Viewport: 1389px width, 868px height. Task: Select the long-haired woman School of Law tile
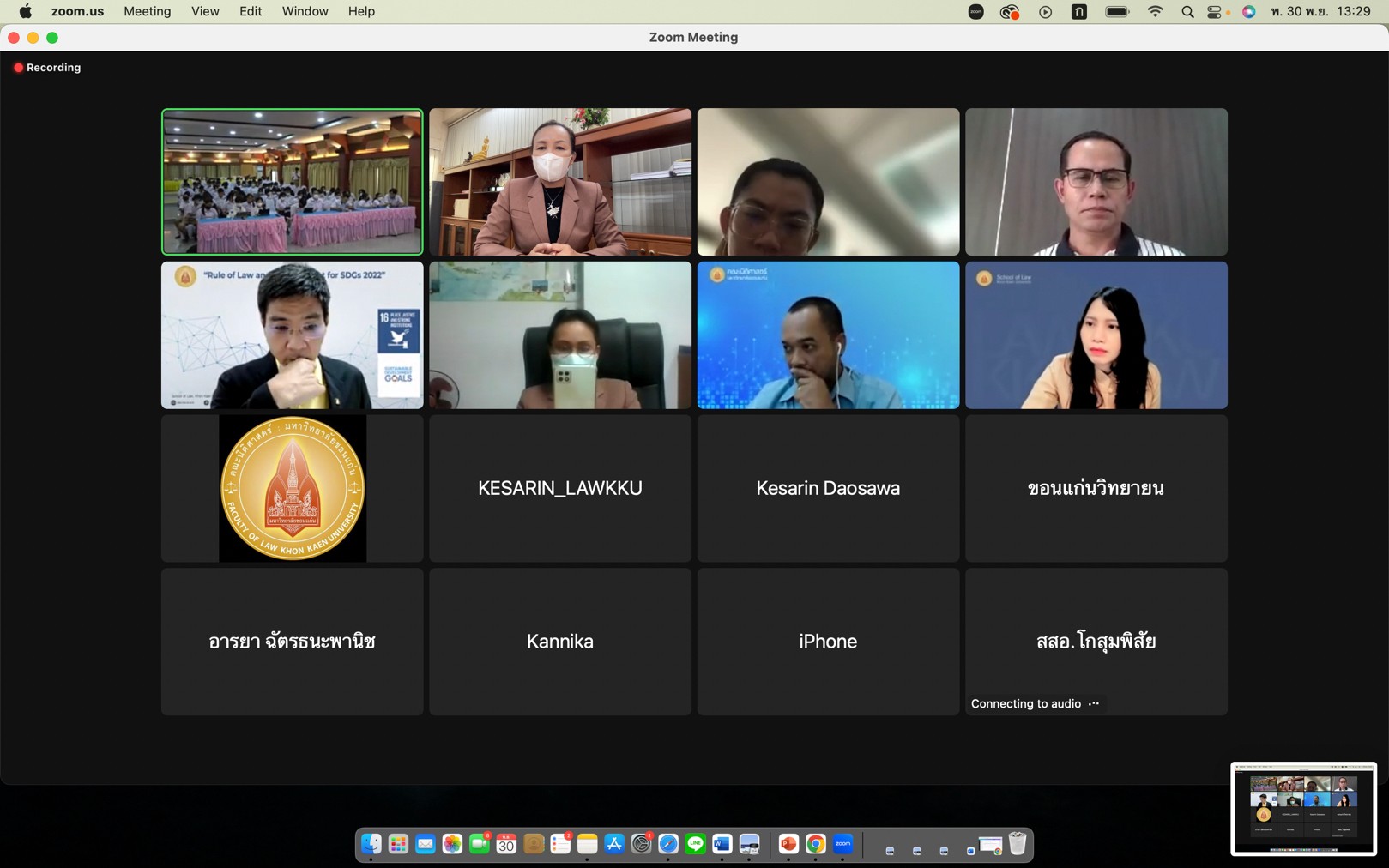(1096, 335)
